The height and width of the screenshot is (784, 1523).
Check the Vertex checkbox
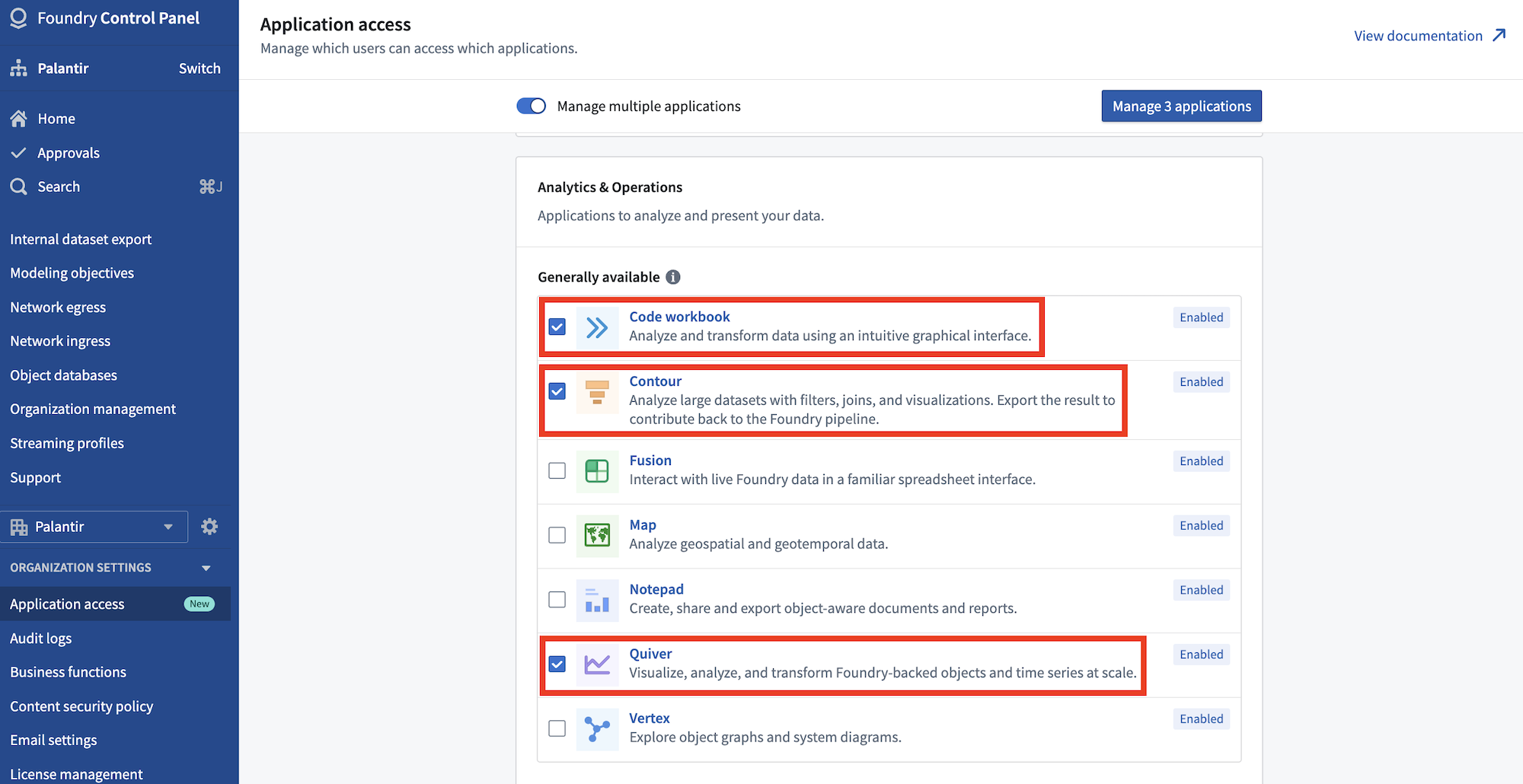tap(557, 728)
